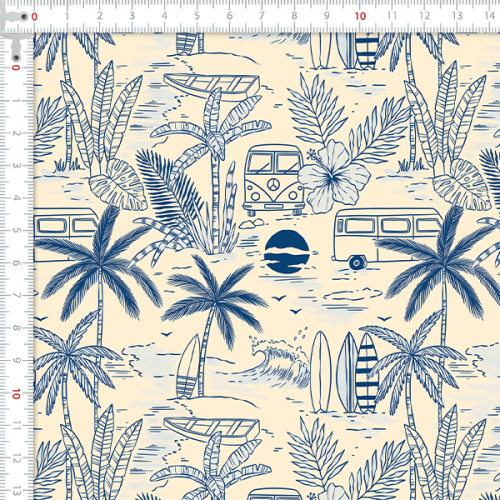Click the side-view trailer's middle window

coord(396,226)
